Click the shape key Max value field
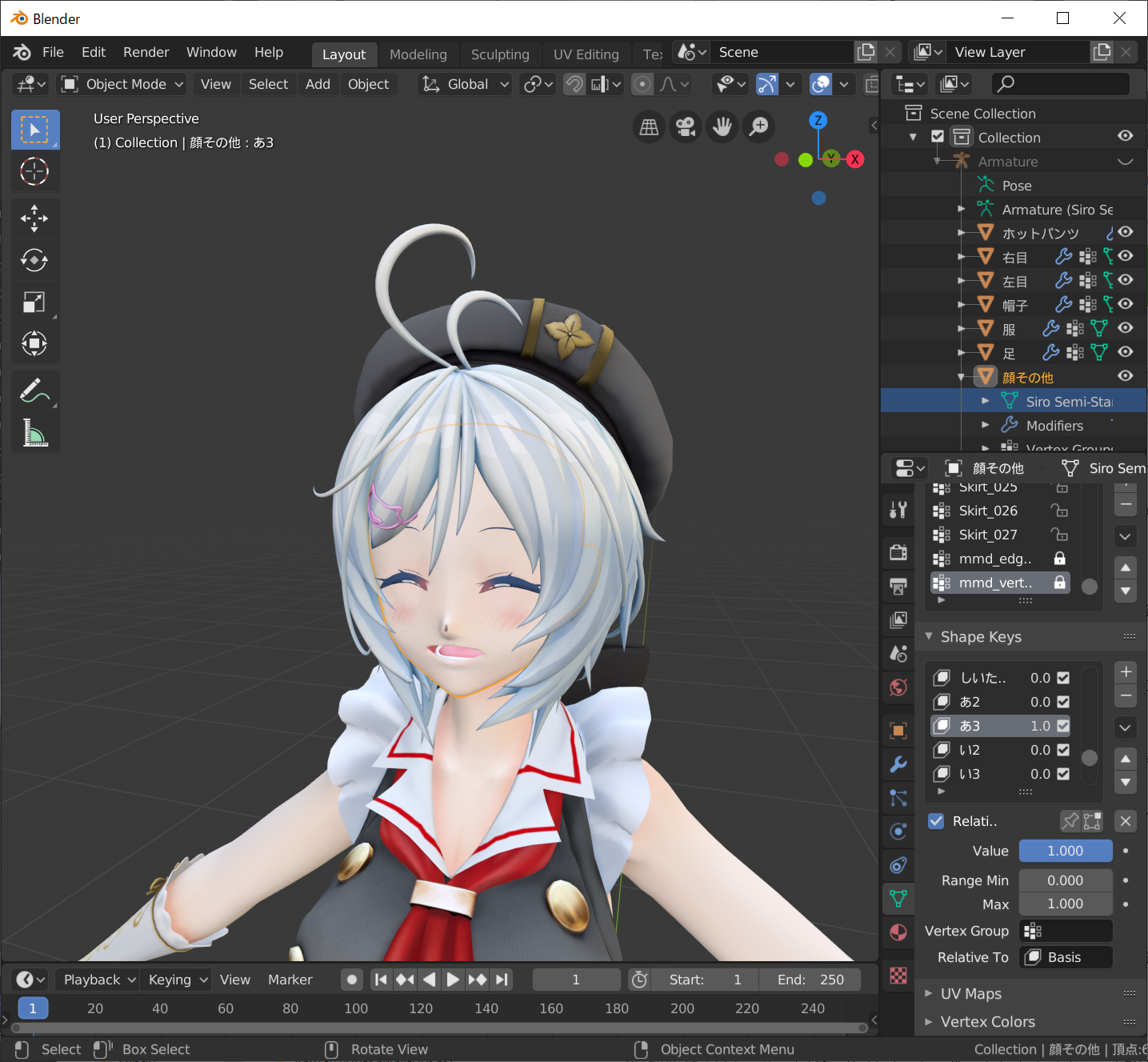The width and height of the screenshot is (1148, 1062). click(1066, 904)
